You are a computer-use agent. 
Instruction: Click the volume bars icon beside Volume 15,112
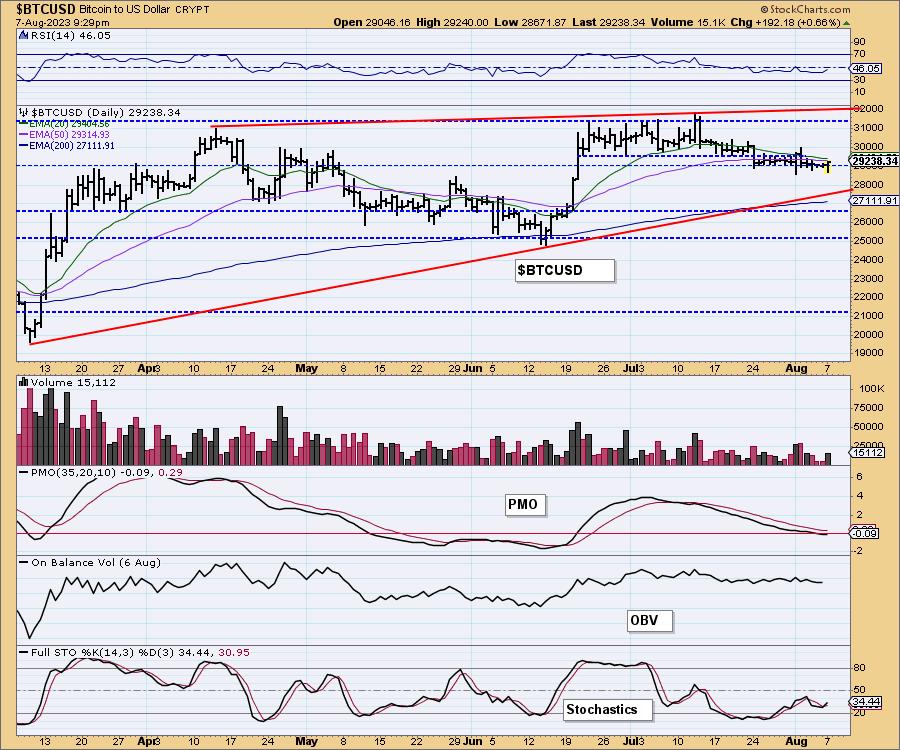coord(24,382)
